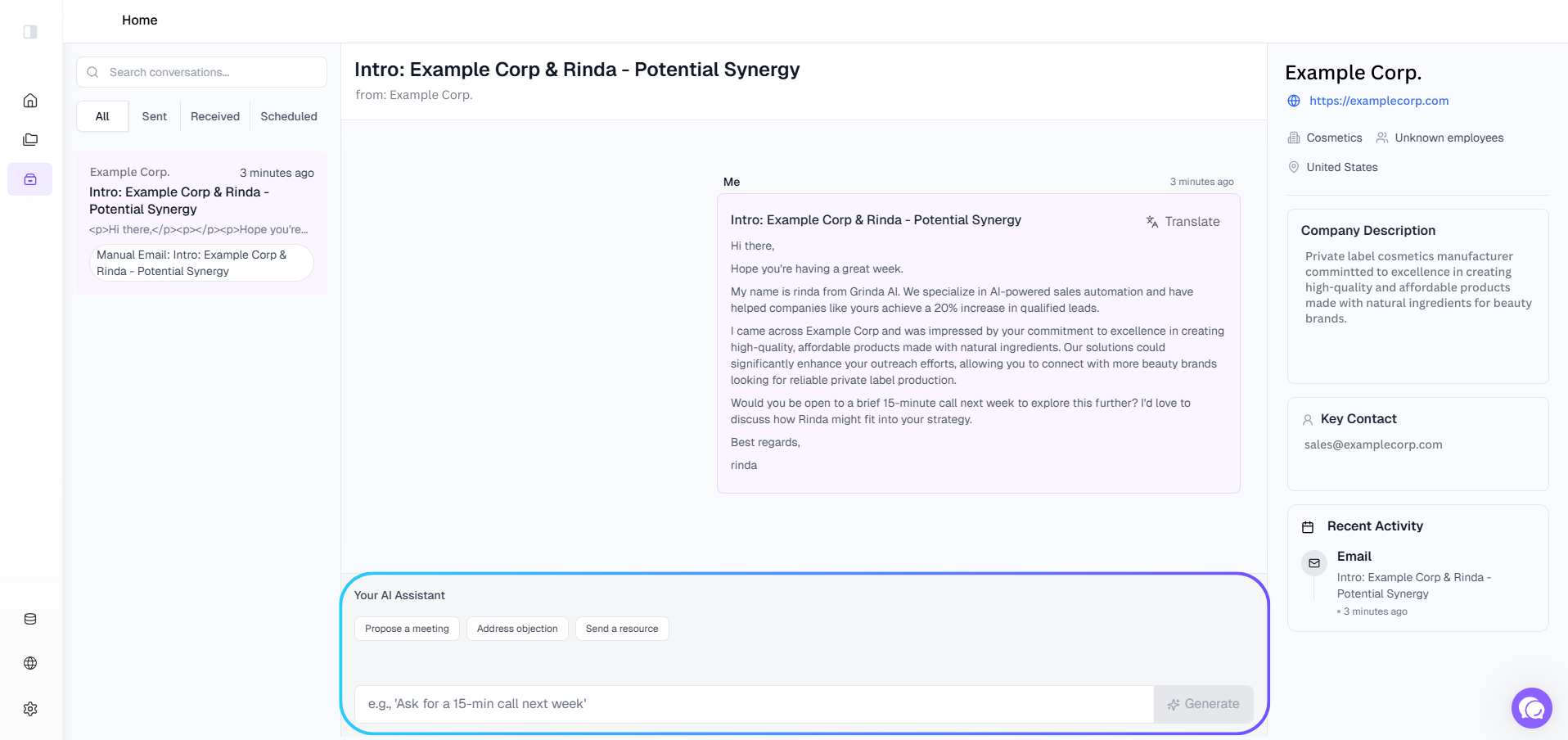
Task: Click the Translate button
Action: [x=1183, y=221]
